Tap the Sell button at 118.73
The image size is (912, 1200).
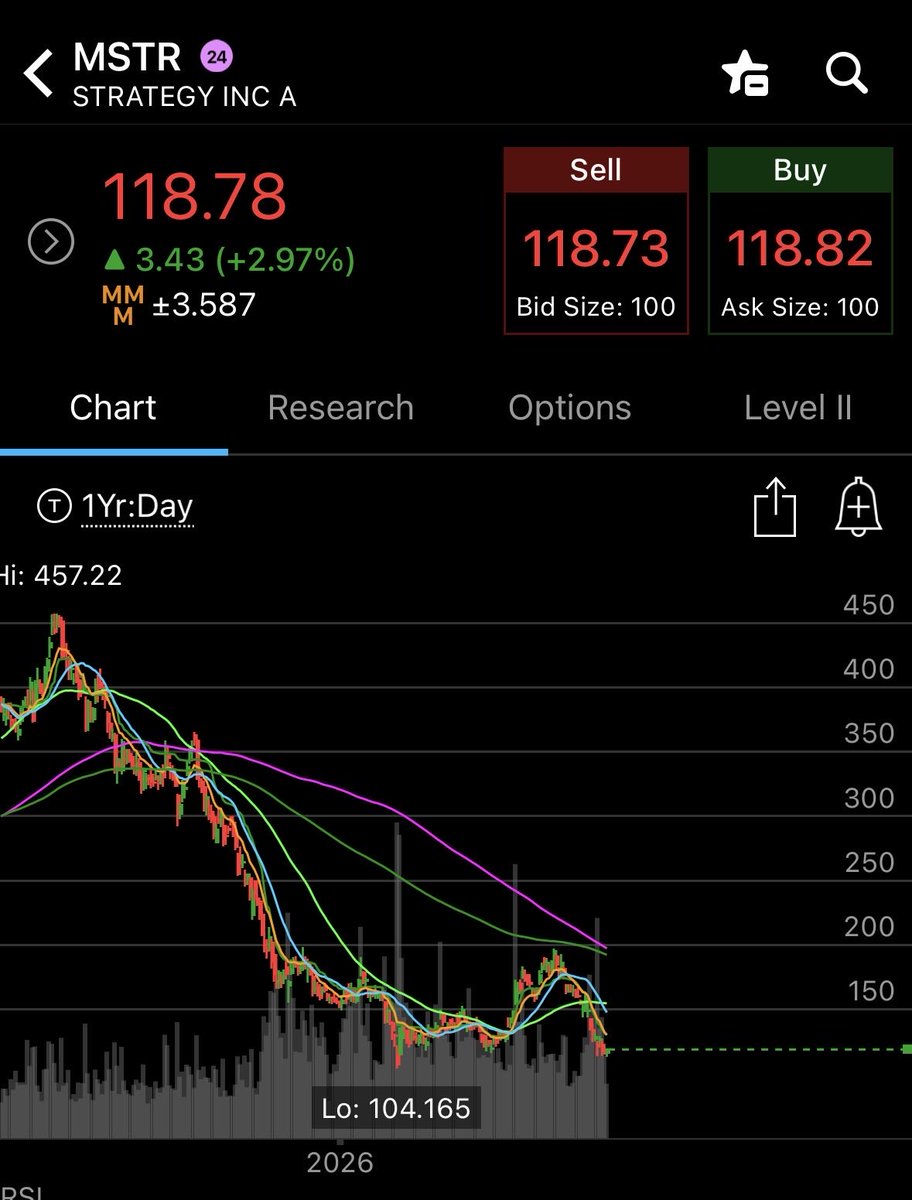(x=596, y=241)
